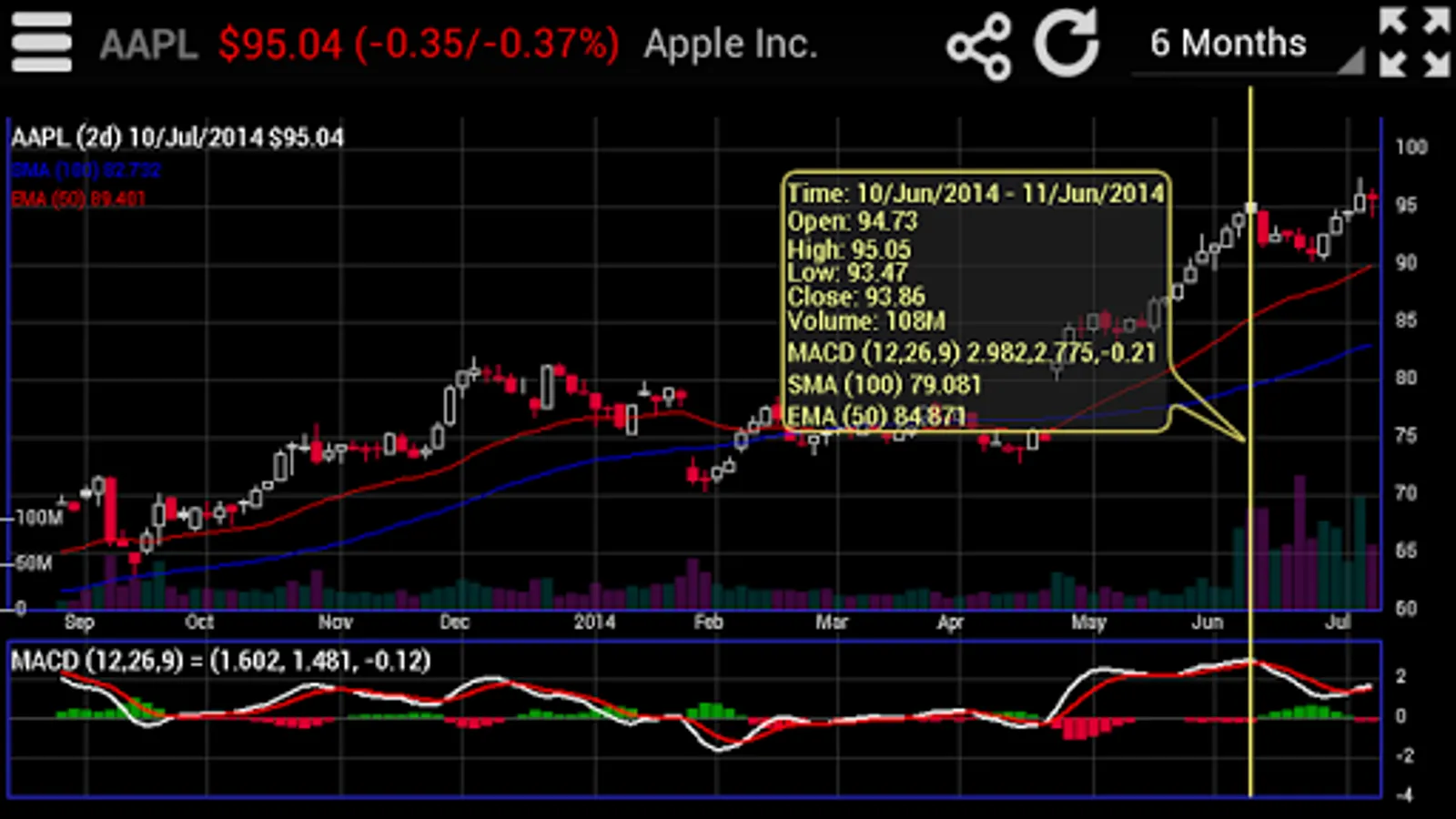Tap the Nov label on the time axis
The width and height of the screenshot is (1456, 819).
coord(335,622)
